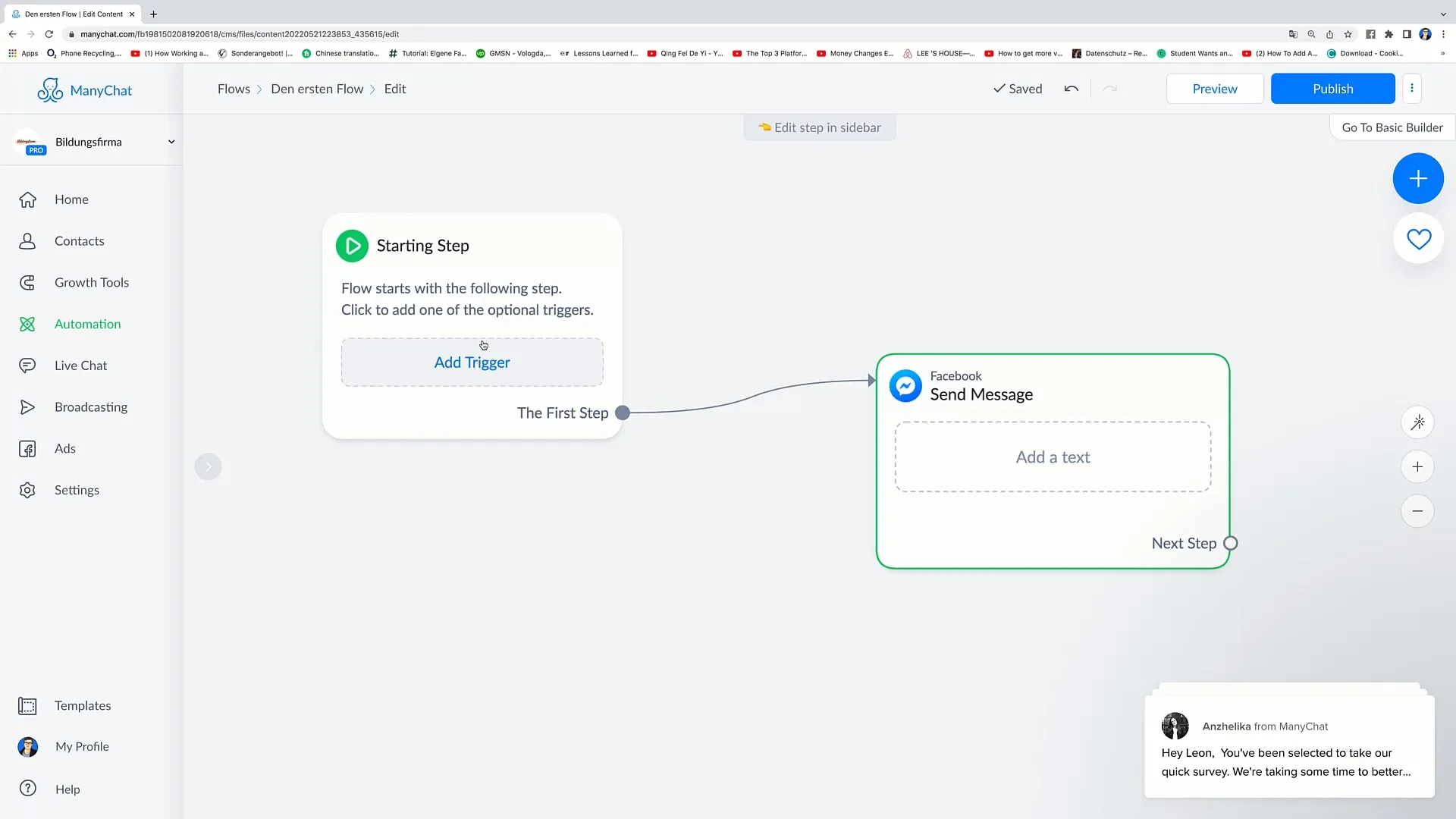Open the Home sidebar icon

click(28, 199)
